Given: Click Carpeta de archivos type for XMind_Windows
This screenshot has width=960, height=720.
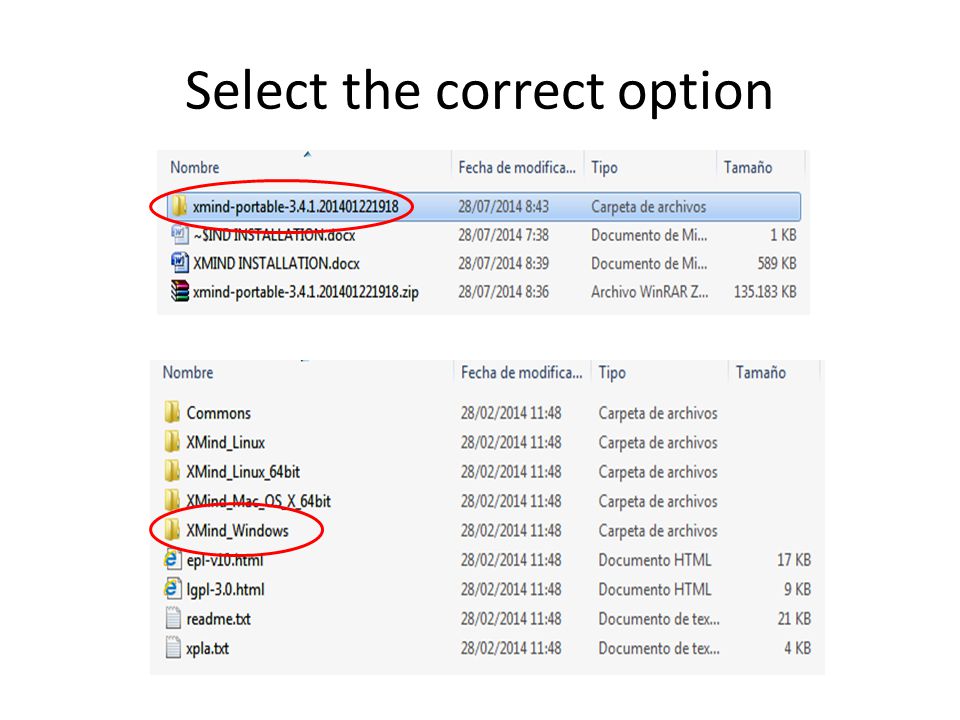Looking at the screenshot, I should tap(658, 530).
